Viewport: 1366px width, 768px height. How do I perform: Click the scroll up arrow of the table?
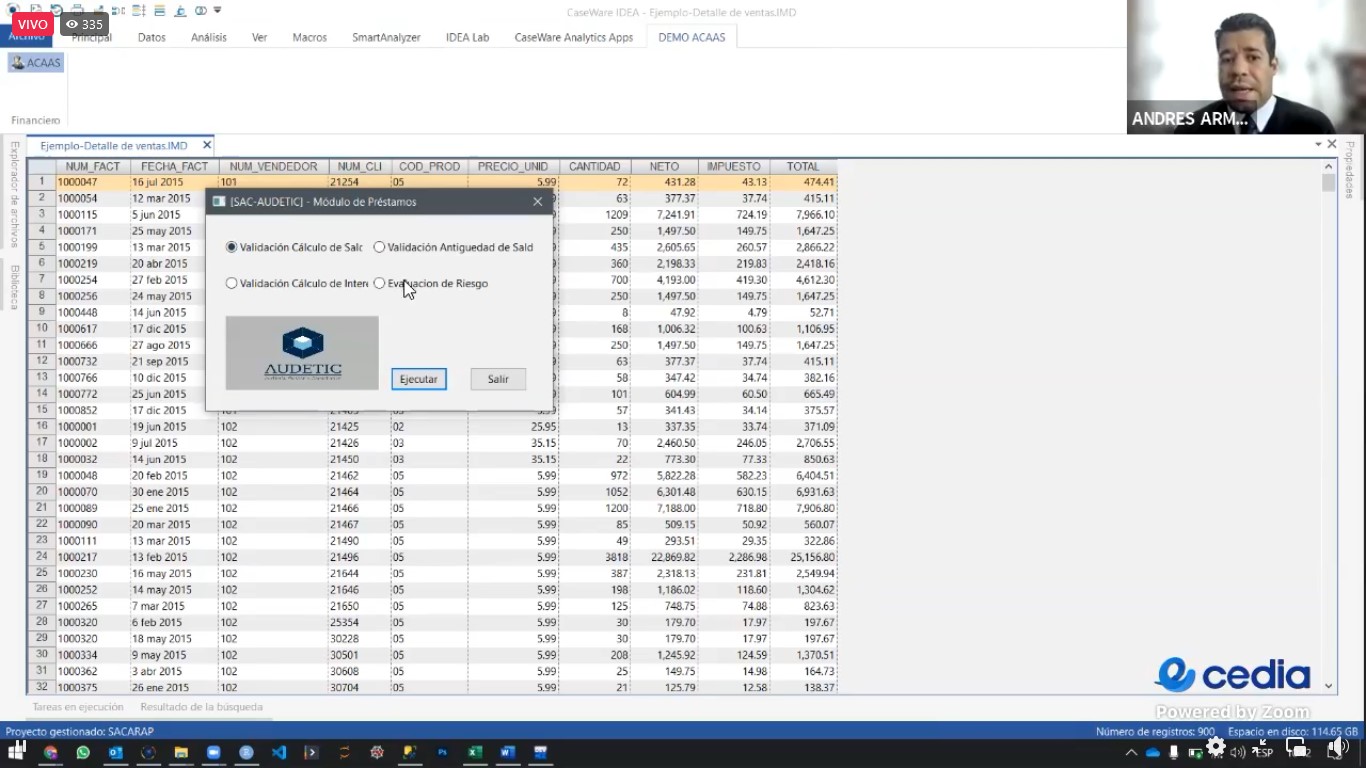[x=1329, y=166]
